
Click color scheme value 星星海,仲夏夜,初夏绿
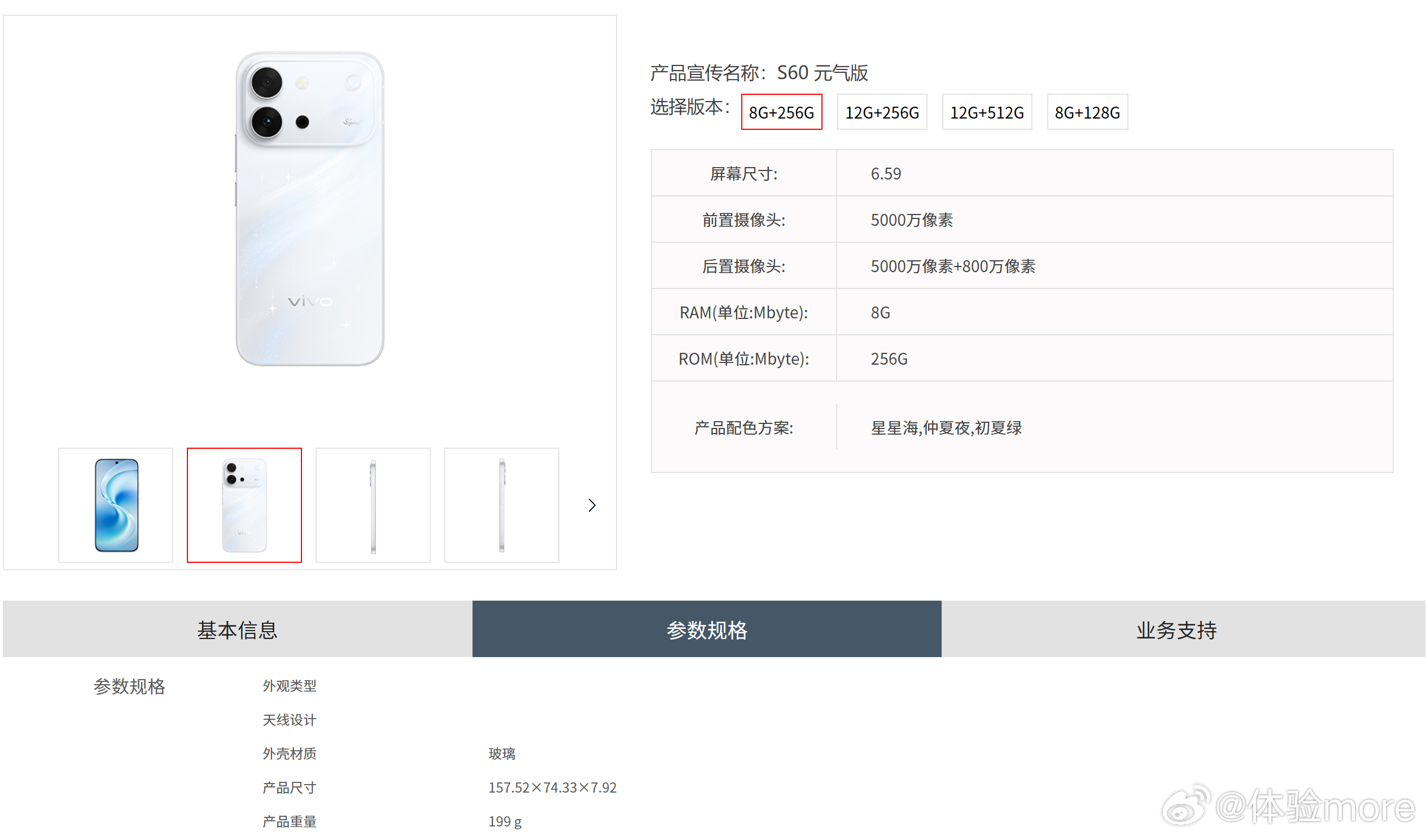[x=946, y=428]
